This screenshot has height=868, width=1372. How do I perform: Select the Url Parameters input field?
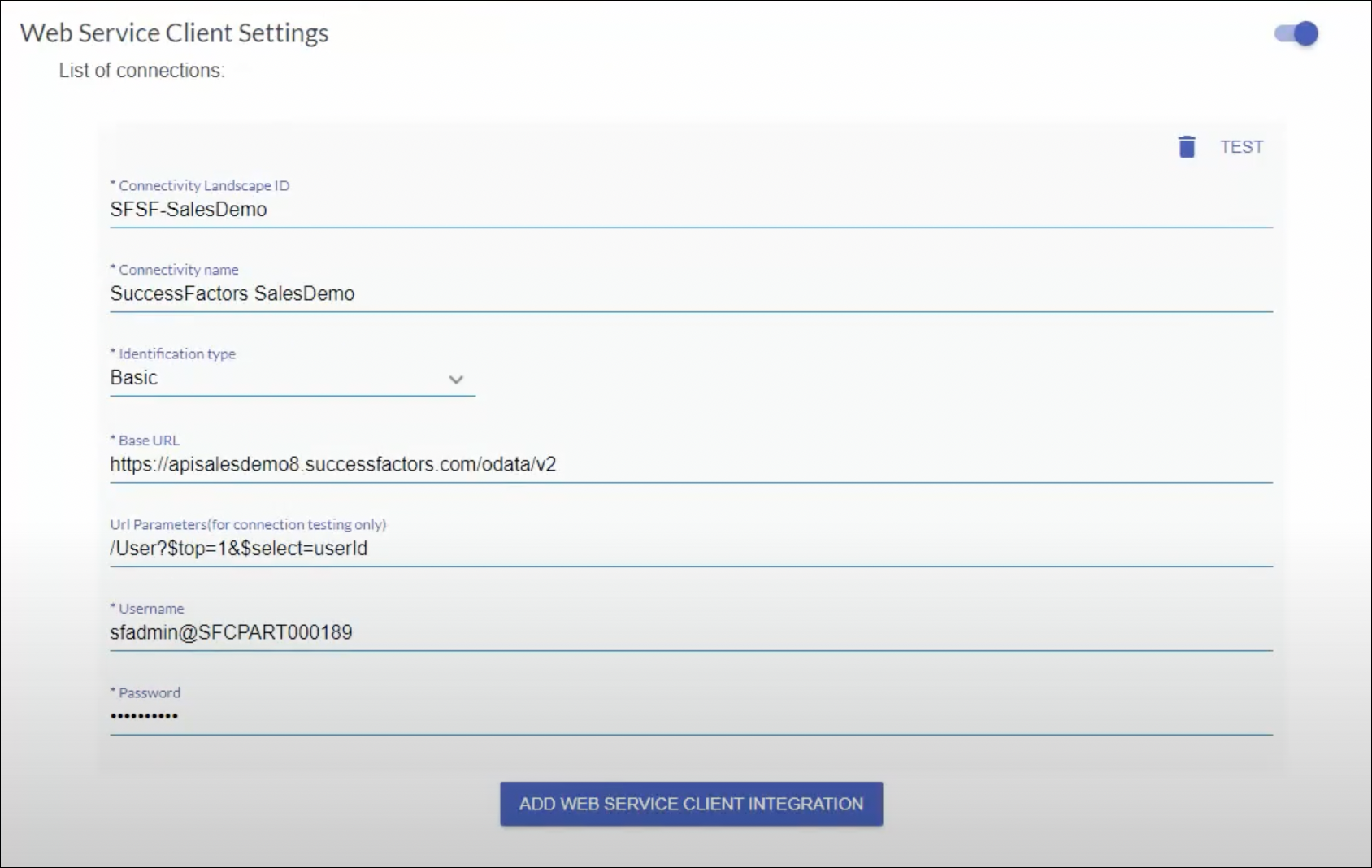click(x=691, y=549)
